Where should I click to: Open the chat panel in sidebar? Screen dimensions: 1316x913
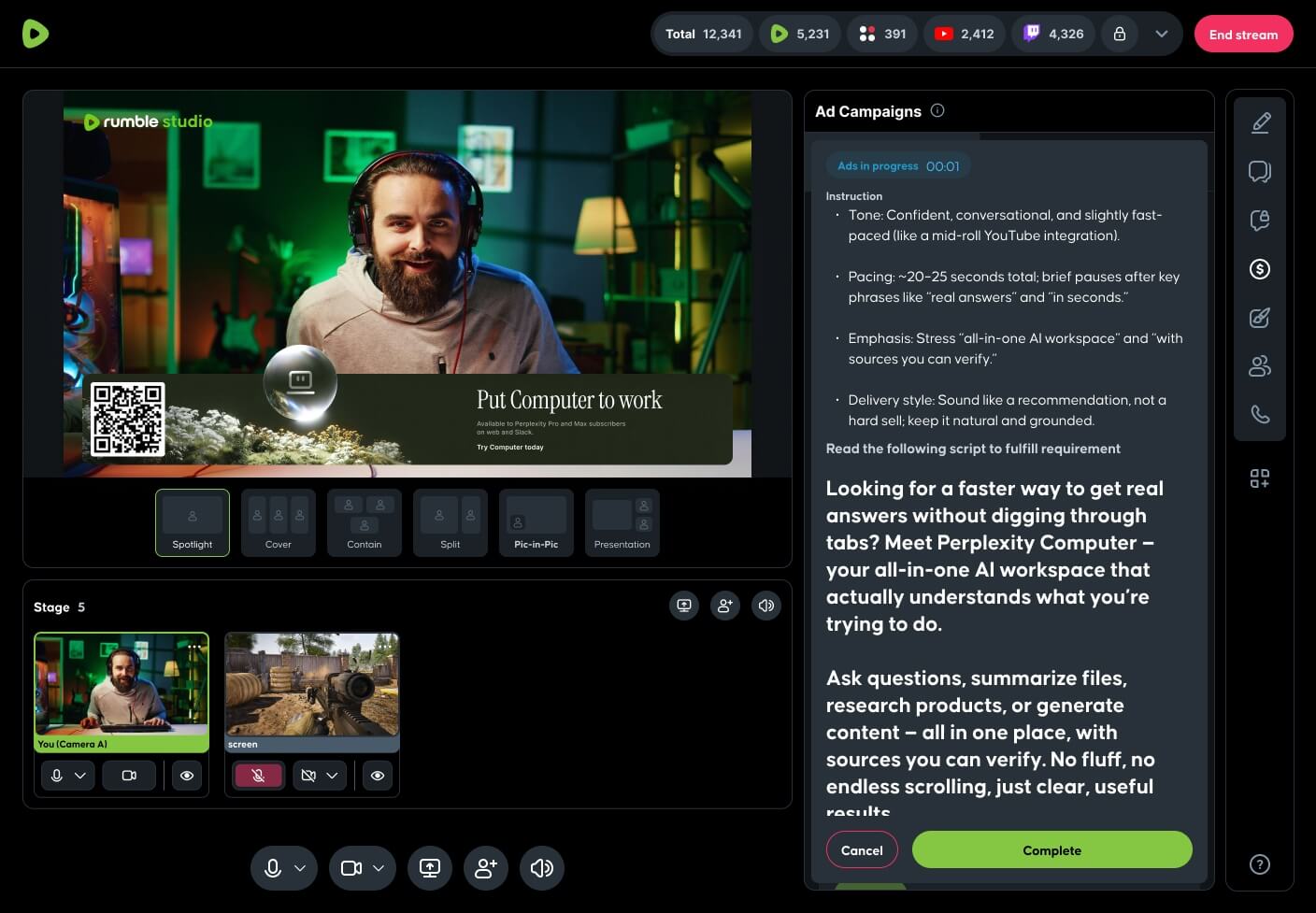click(x=1260, y=171)
